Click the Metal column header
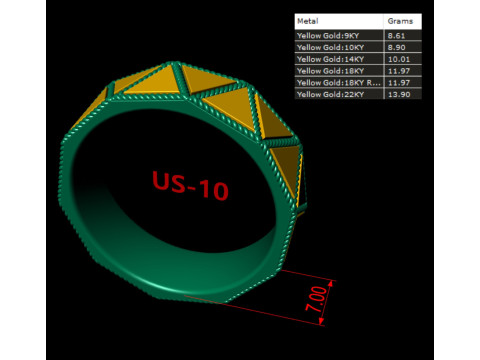The width and height of the screenshot is (480, 360). [339, 21]
